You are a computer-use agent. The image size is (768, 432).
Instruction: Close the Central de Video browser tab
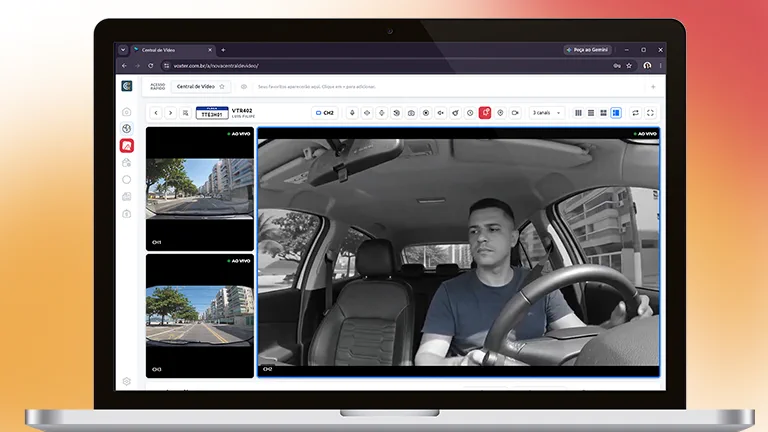coord(210,50)
